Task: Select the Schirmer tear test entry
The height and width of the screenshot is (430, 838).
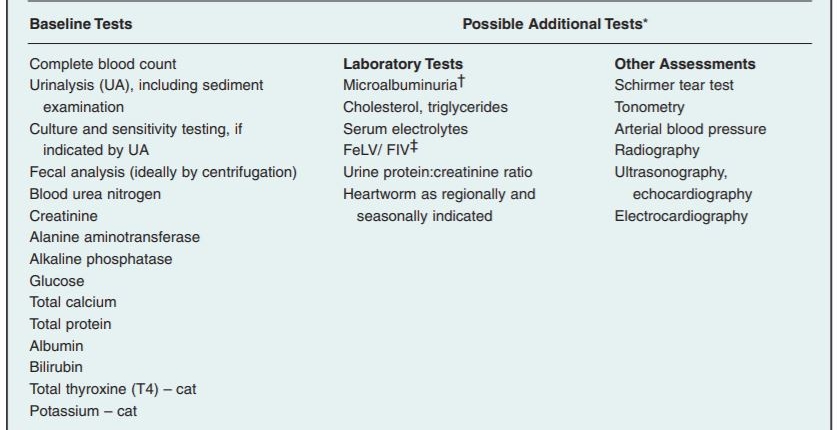Action: (674, 85)
